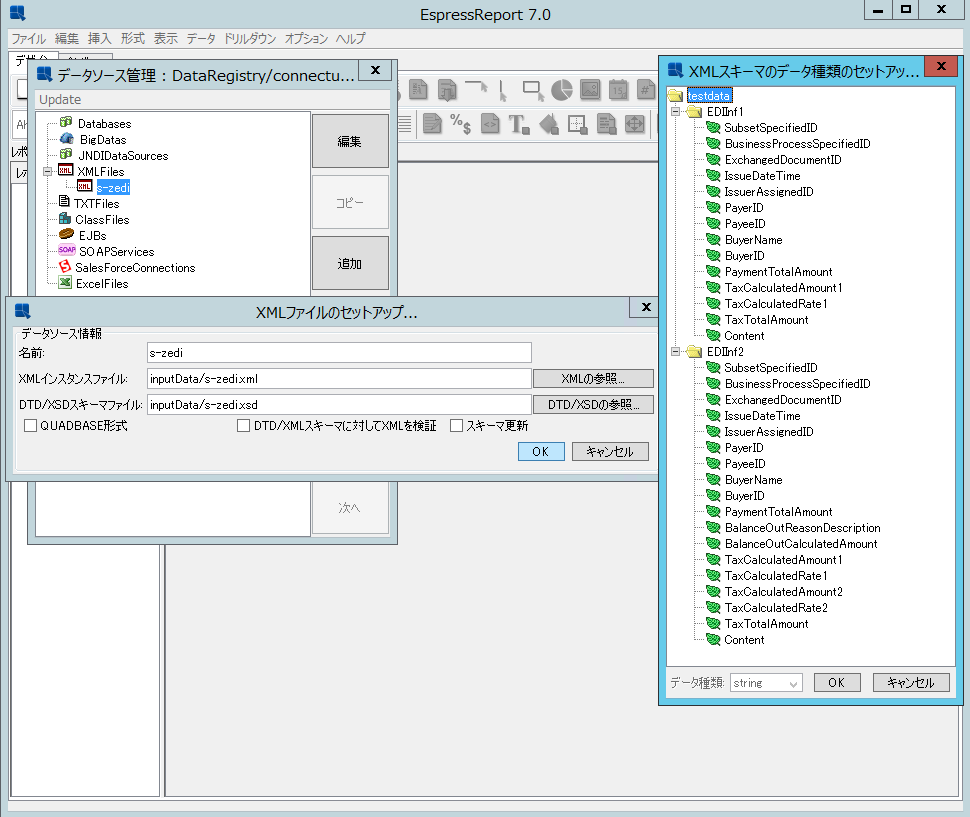Click the document with down arrow toolbar icon
Image resolution: width=970 pixels, height=817 pixels.
[x=447, y=90]
